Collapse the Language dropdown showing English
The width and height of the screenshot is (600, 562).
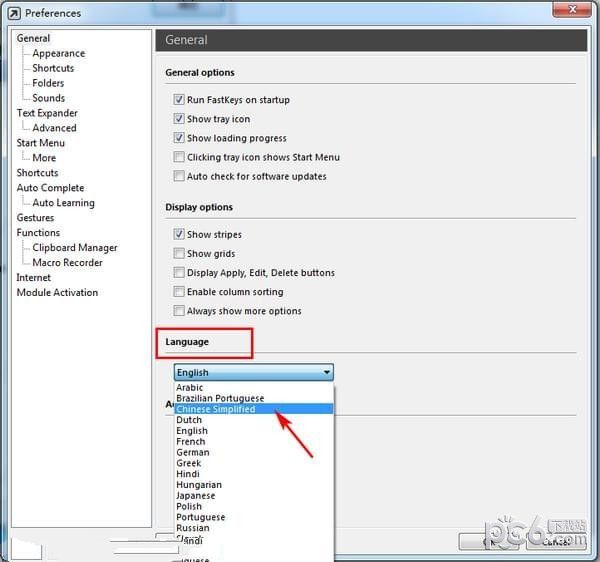[254, 372]
